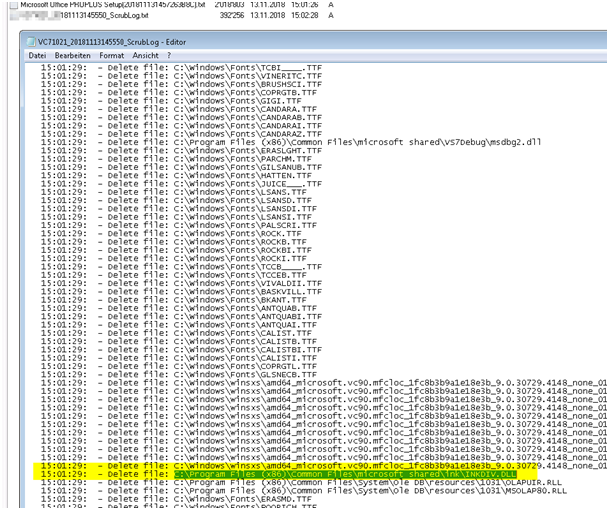Select the 181113145550_ScrubLog.txt file in list

(x=104, y=16)
